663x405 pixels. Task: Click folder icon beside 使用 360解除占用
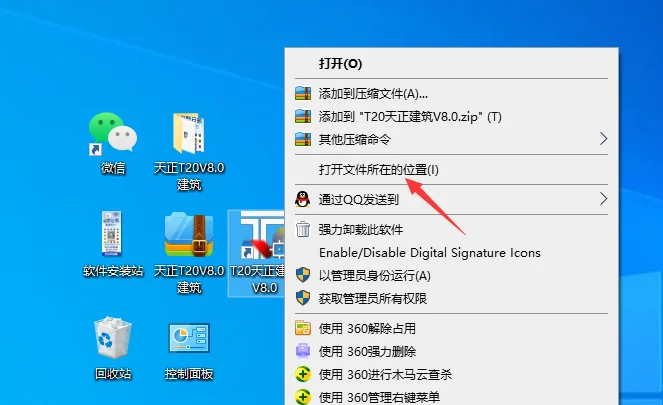[303, 328]
